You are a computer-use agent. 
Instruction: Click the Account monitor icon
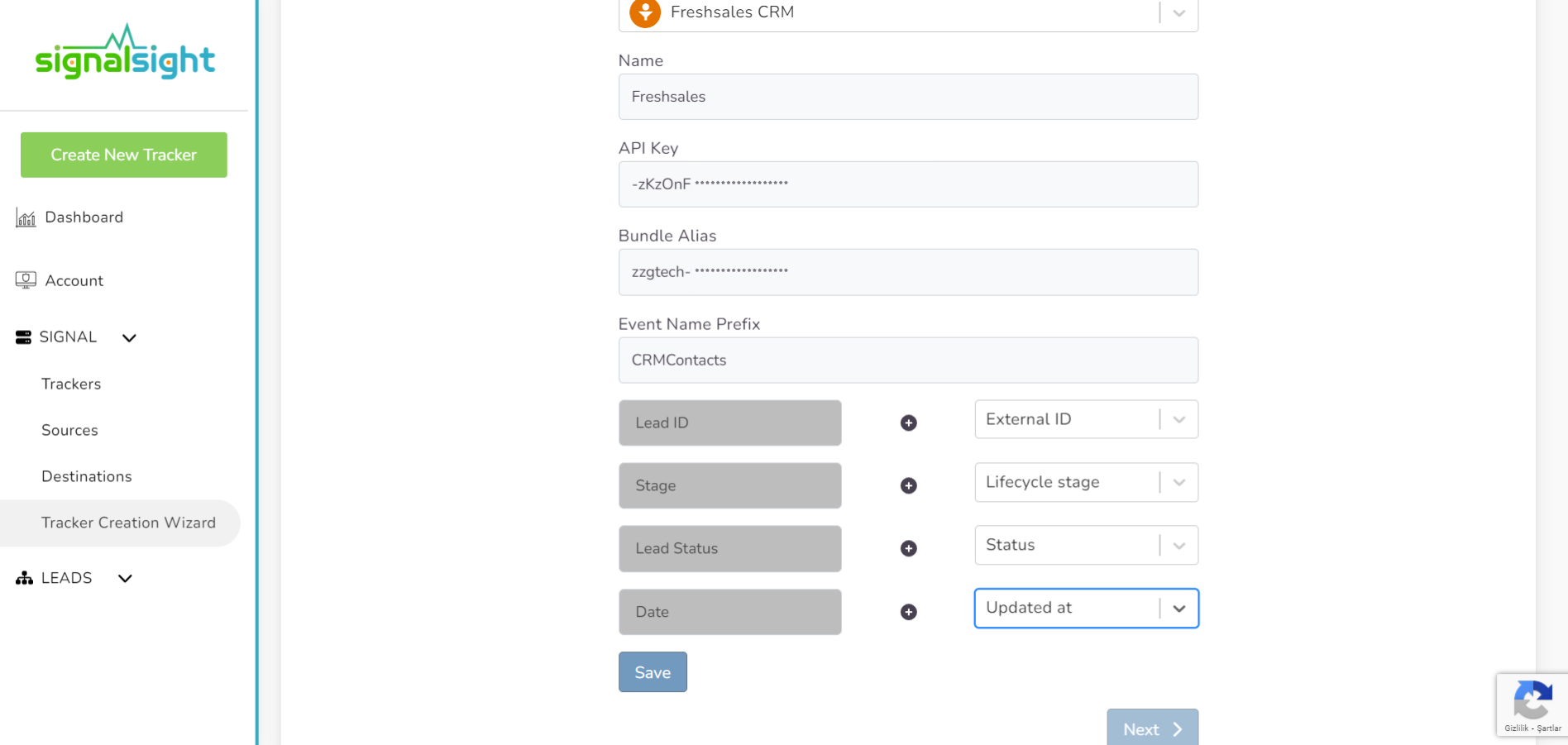pyautogui.click(x=26, y=280)
